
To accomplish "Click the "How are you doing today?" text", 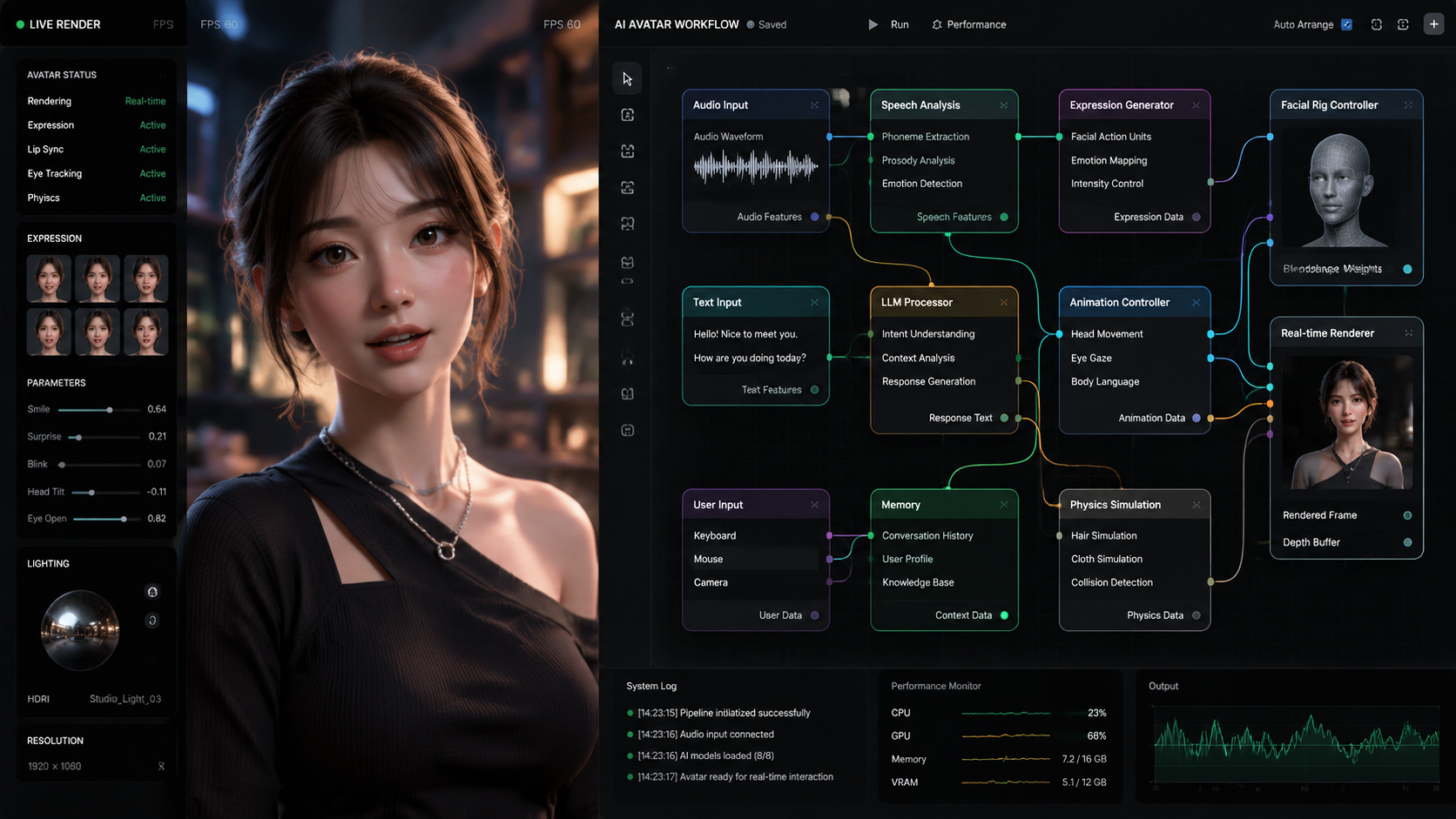I will (750, 358).
